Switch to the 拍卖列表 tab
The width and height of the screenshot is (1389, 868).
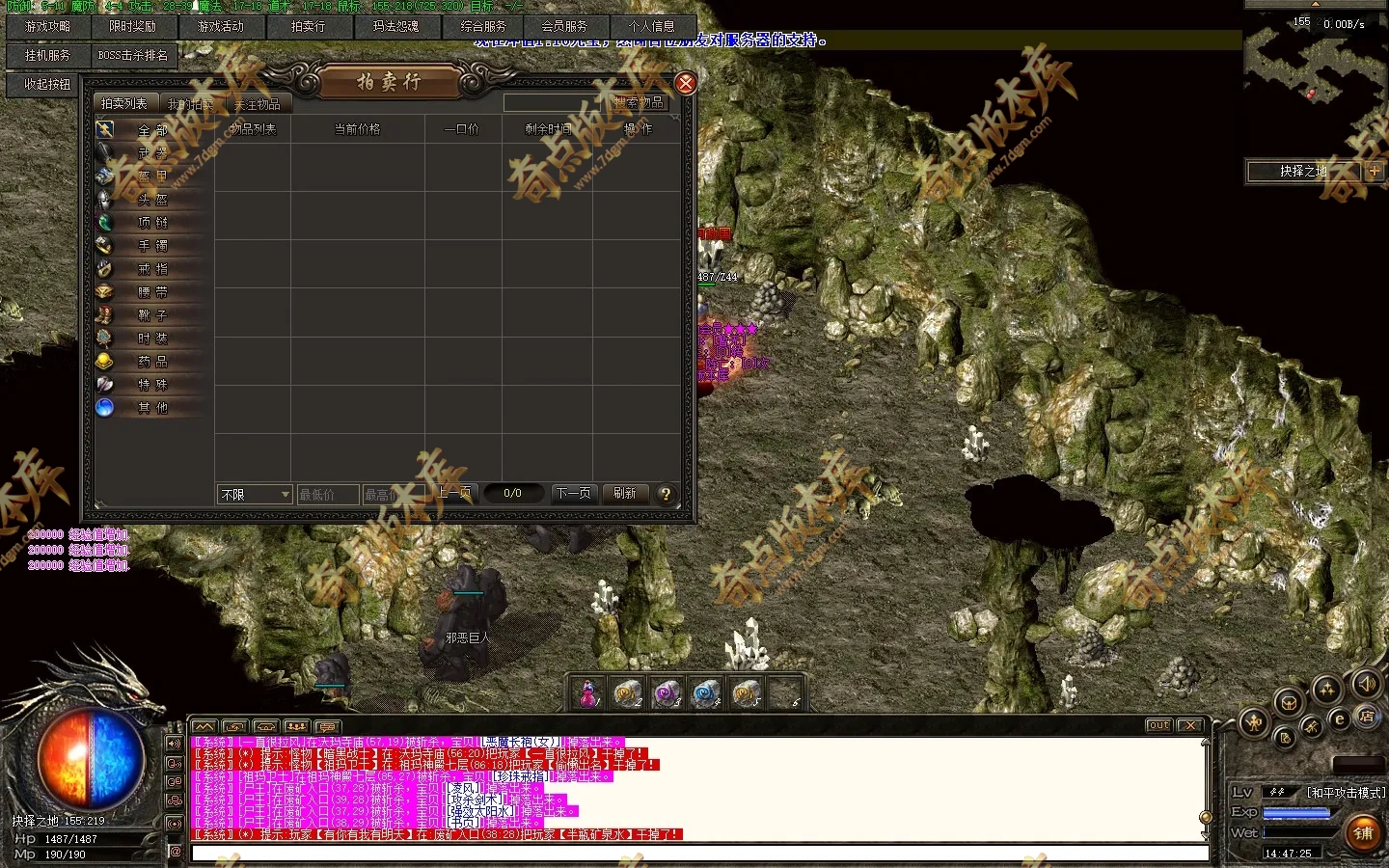(124, 103)
